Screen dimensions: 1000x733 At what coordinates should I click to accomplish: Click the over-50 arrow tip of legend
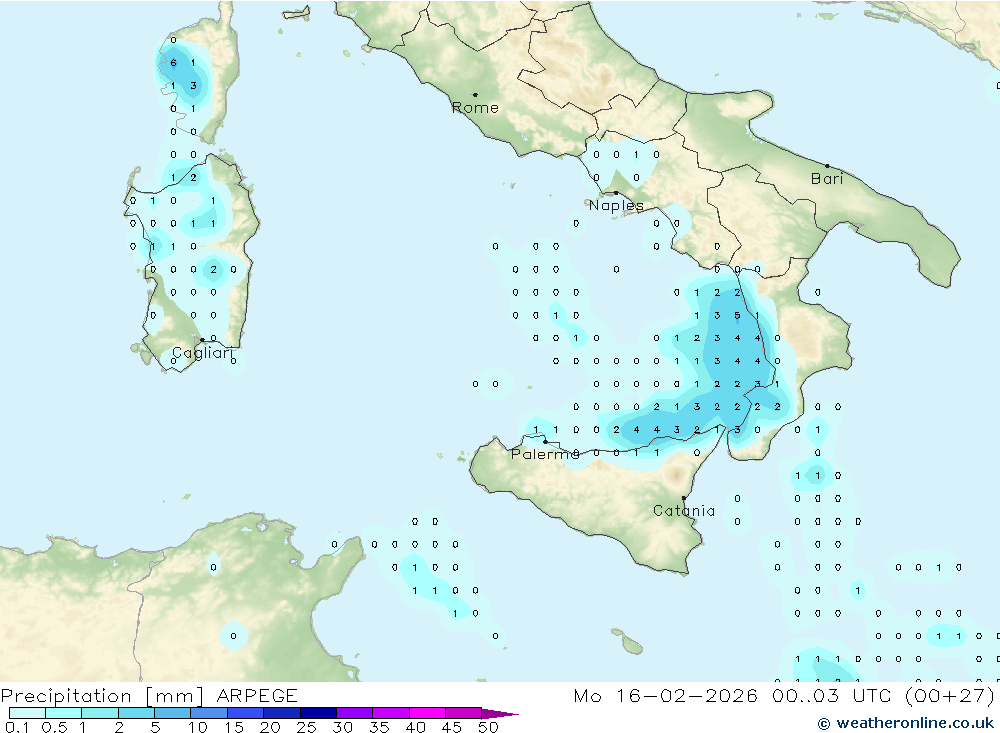click(500, 714)
